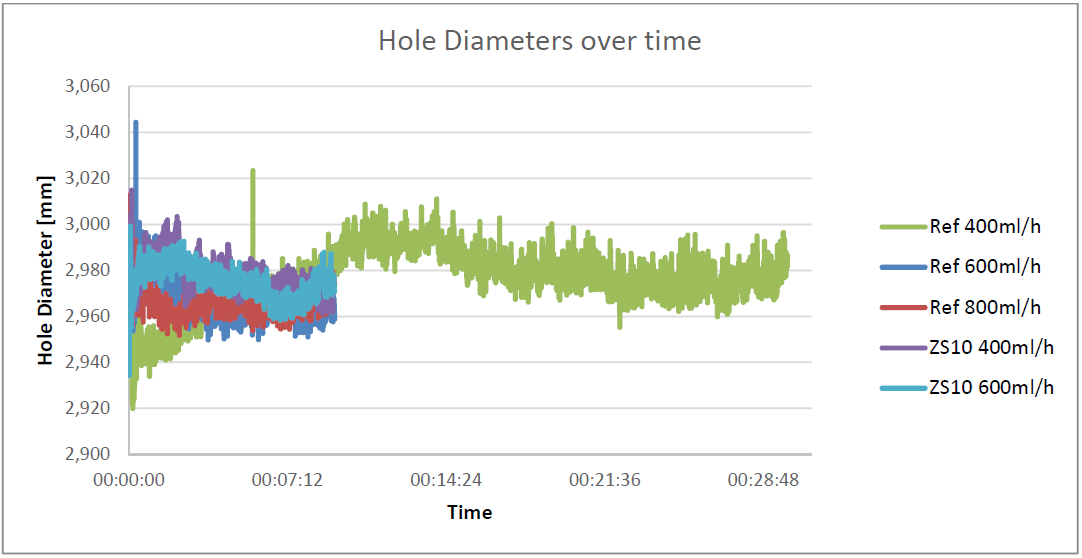Click the 00:28:48 label on the time axis
1082x558 pixels.
(763, 480)
